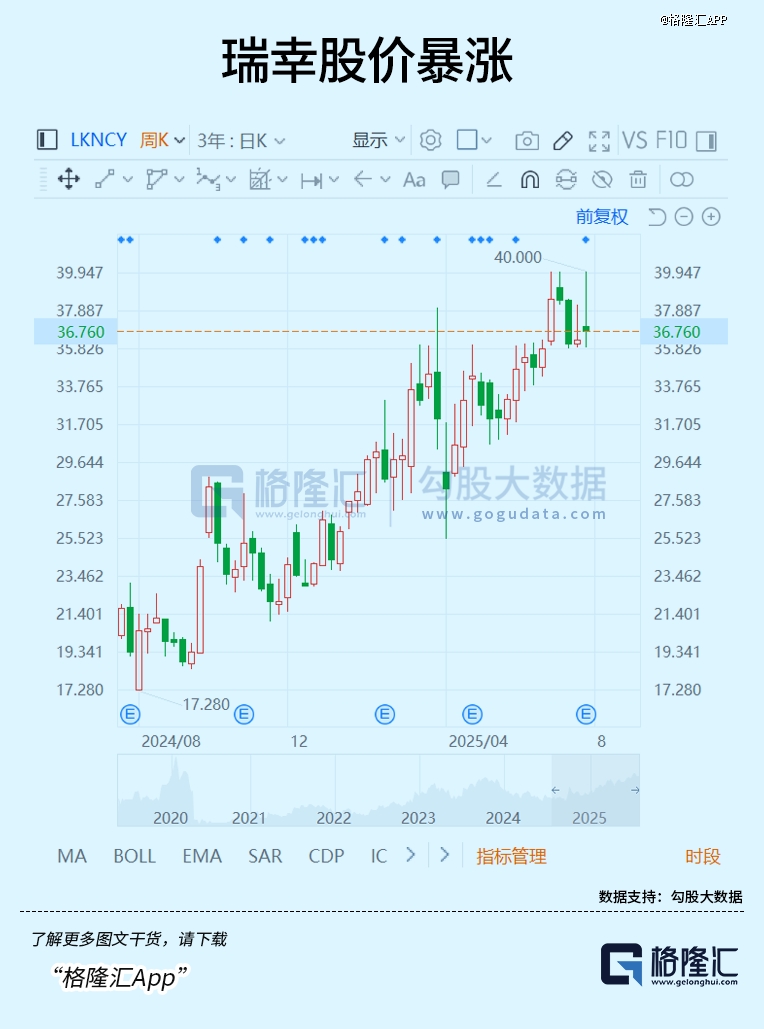Click the E earnings marker near 2025/04

click(472, 714)
